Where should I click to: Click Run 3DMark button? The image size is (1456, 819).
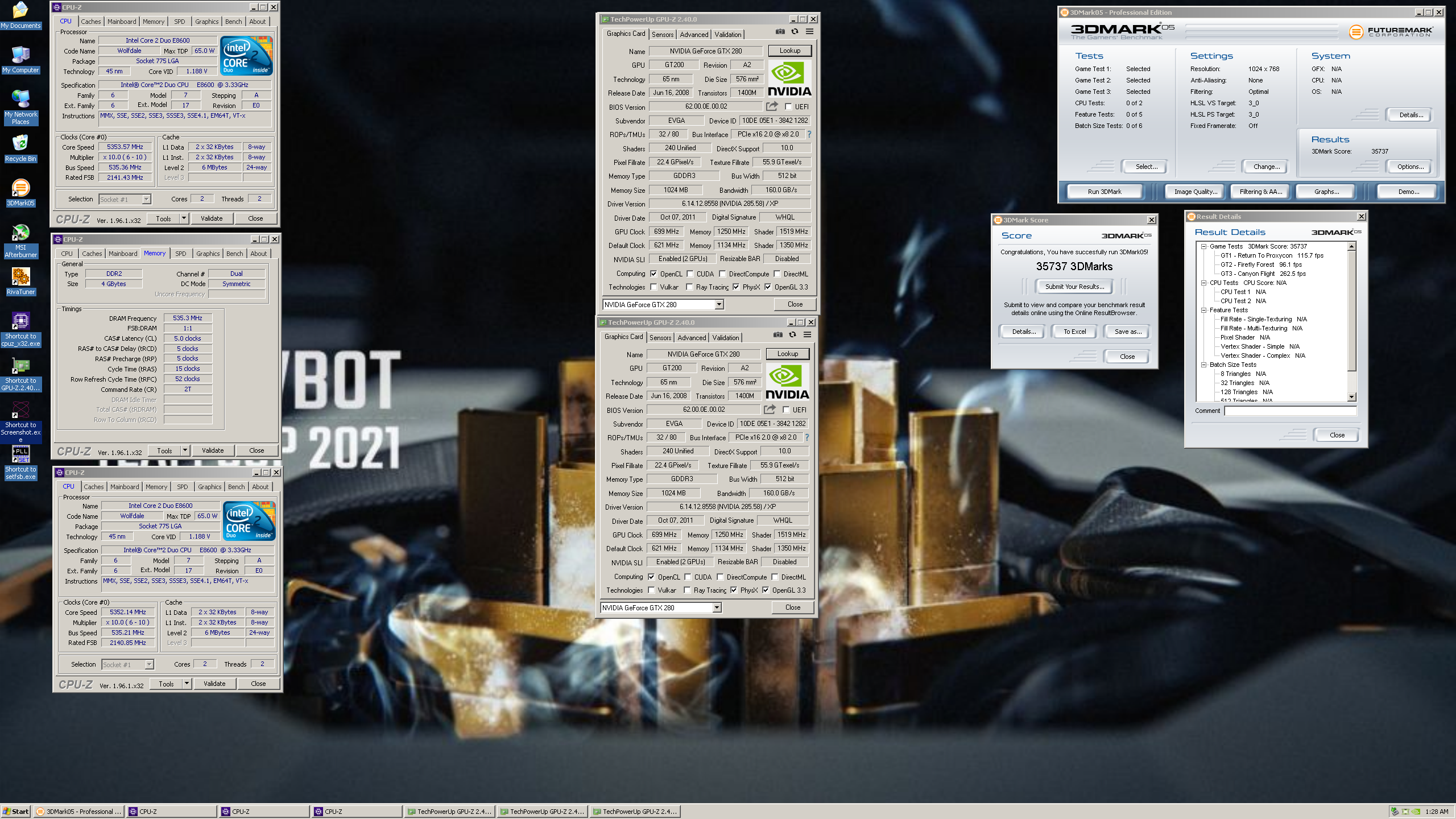[1105, 192]
